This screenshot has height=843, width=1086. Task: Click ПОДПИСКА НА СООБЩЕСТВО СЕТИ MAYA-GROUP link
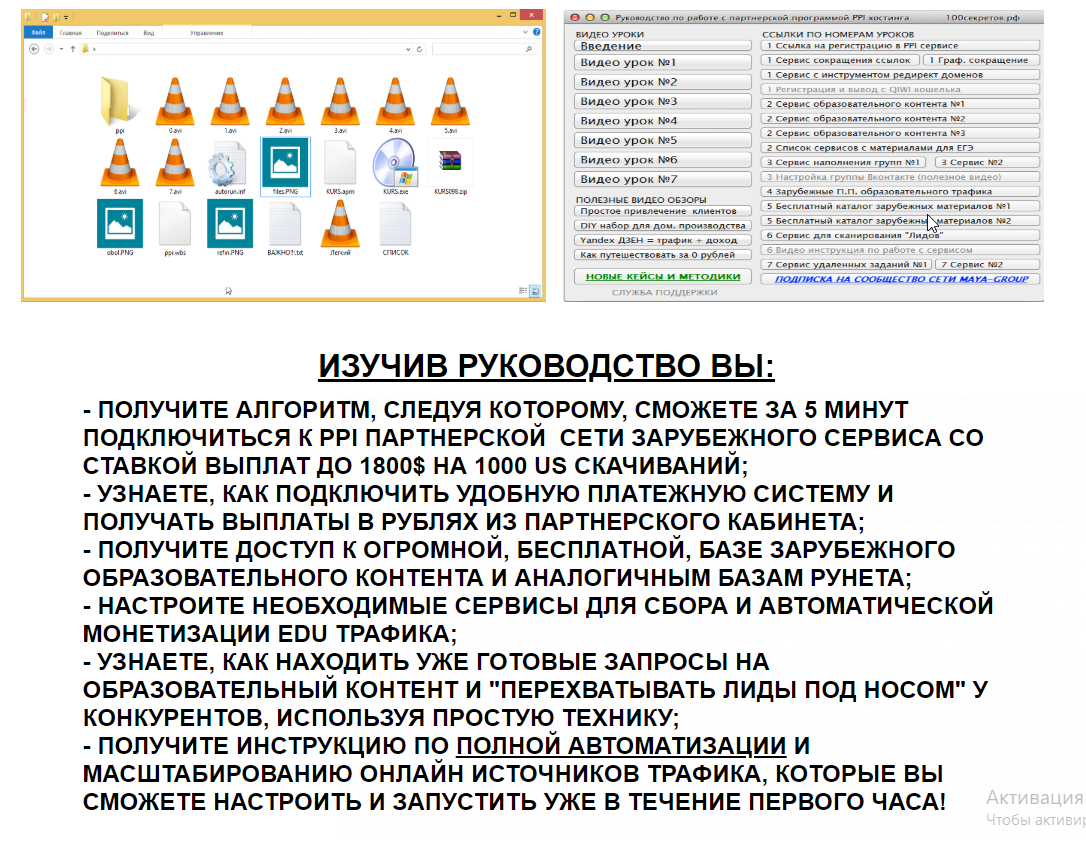tap(901, 279)
